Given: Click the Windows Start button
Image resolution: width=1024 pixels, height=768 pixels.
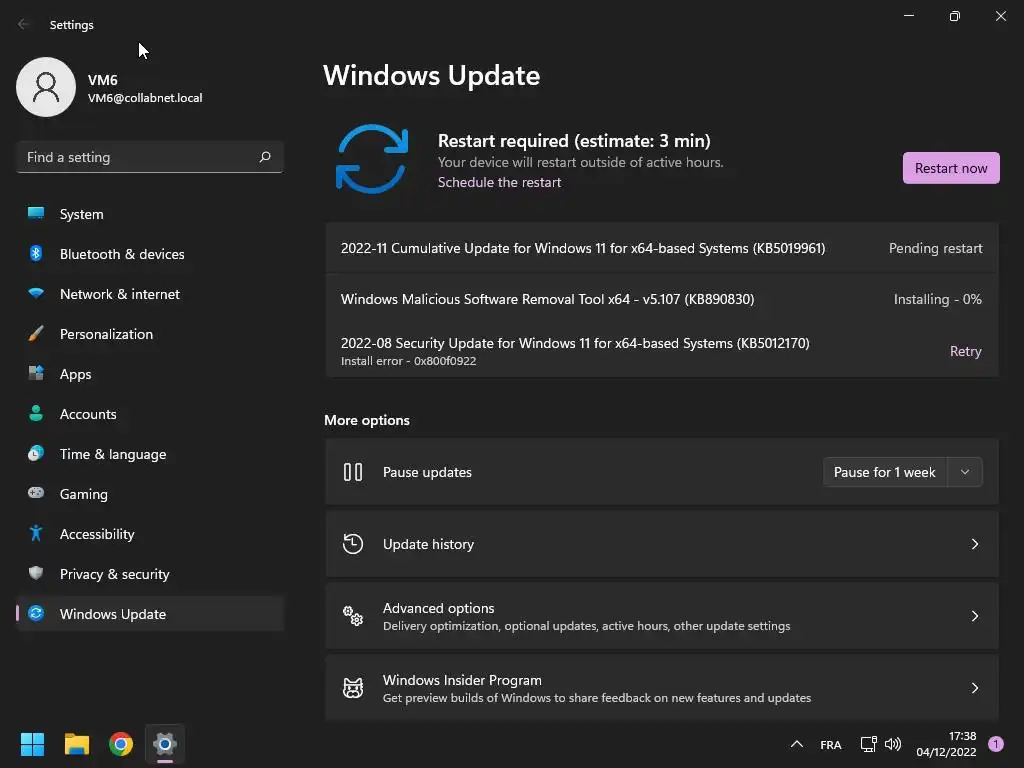Looking at the screenshot, I should [x=33, y=744].
